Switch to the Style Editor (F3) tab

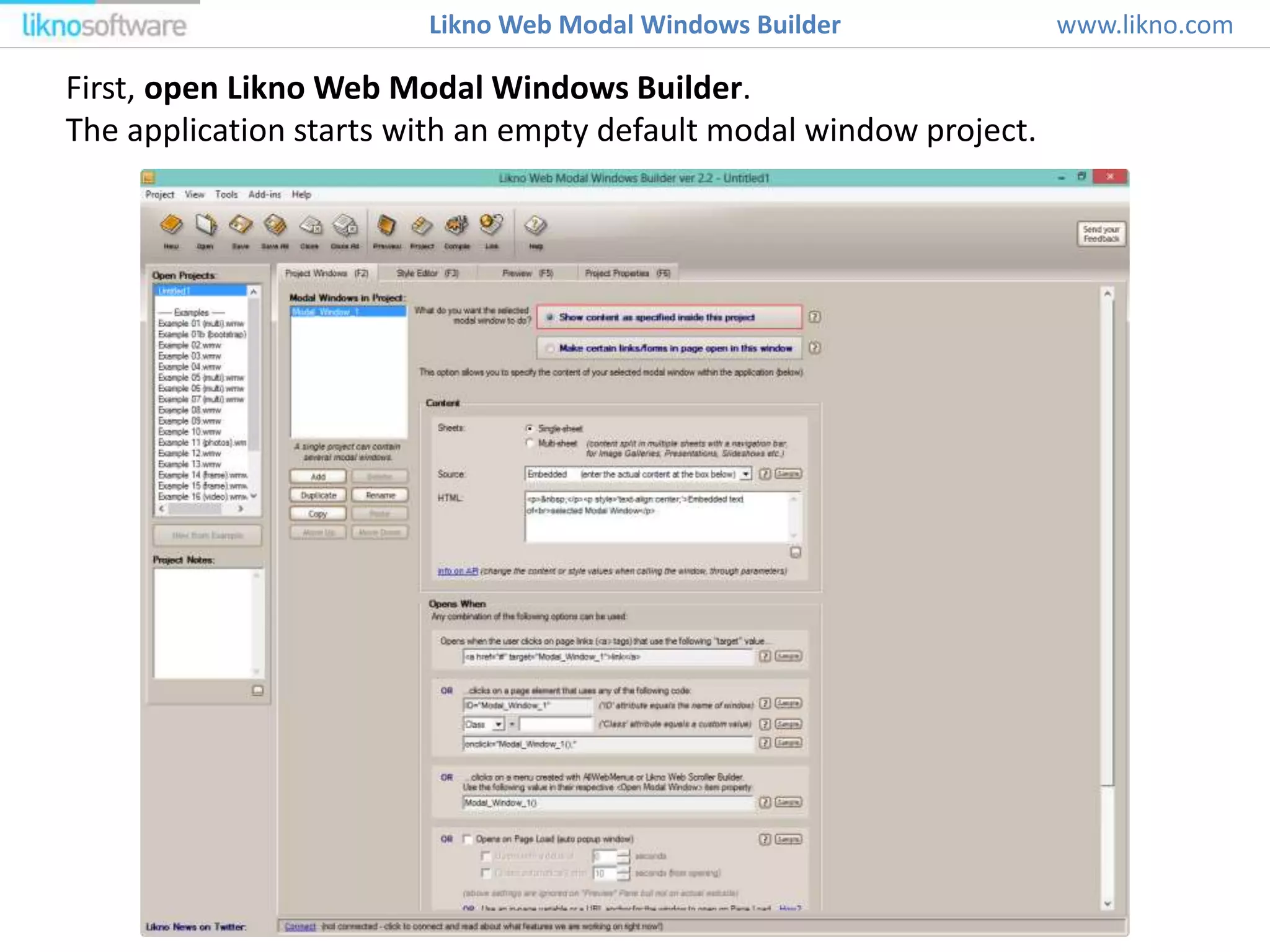pyautogui.click(x=428, y=273)
